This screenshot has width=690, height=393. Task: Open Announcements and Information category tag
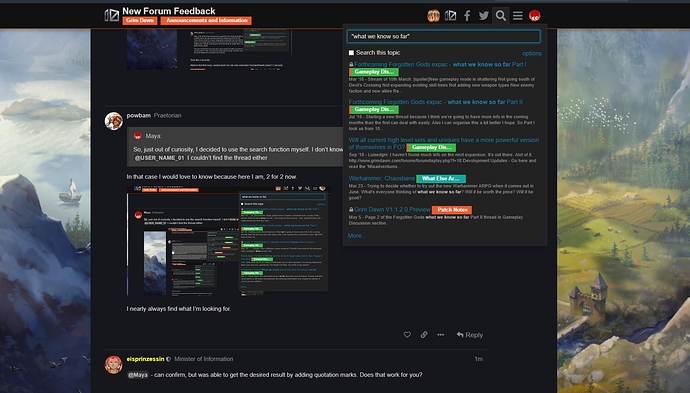coord(206,20)
